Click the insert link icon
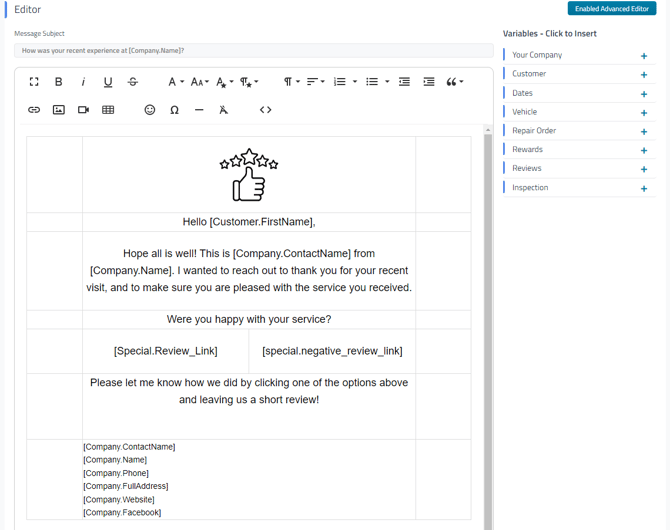Viewport: 670px width, 530px height. pos(34,110)
